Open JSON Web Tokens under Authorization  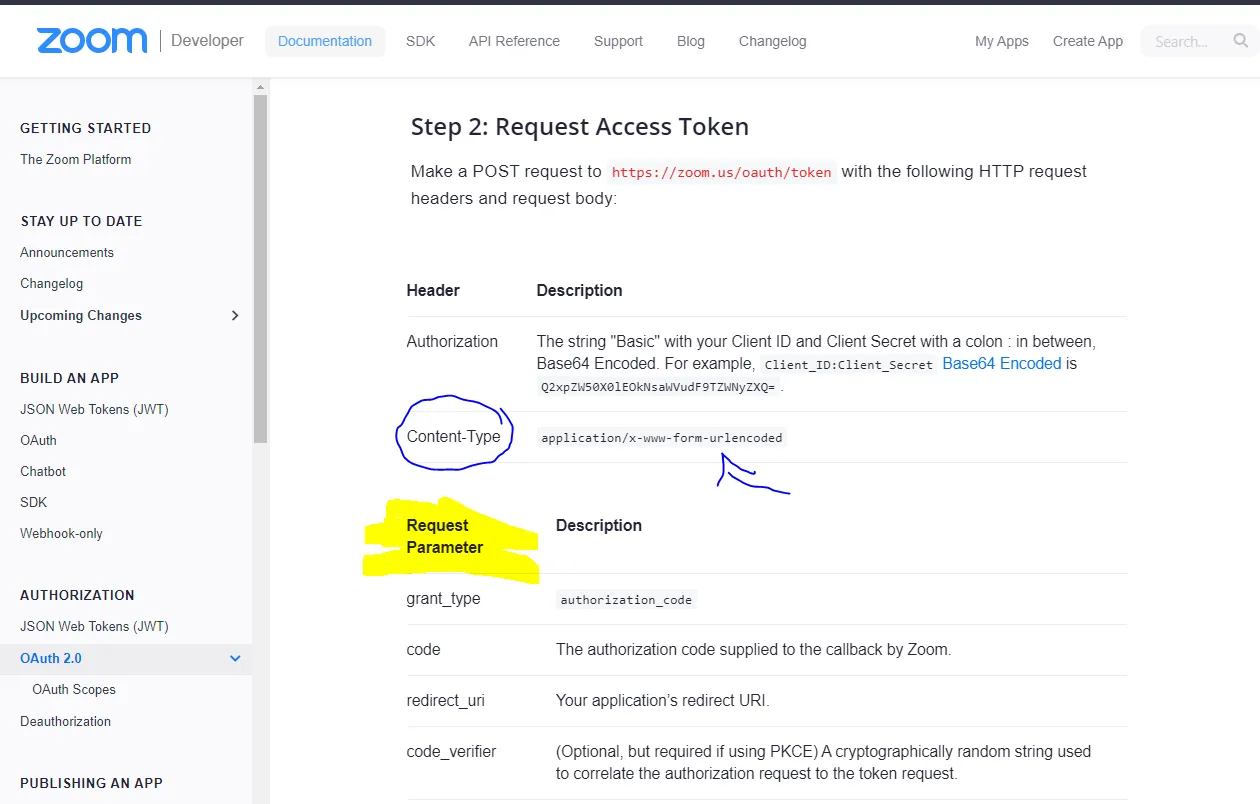tap(94, 626)
